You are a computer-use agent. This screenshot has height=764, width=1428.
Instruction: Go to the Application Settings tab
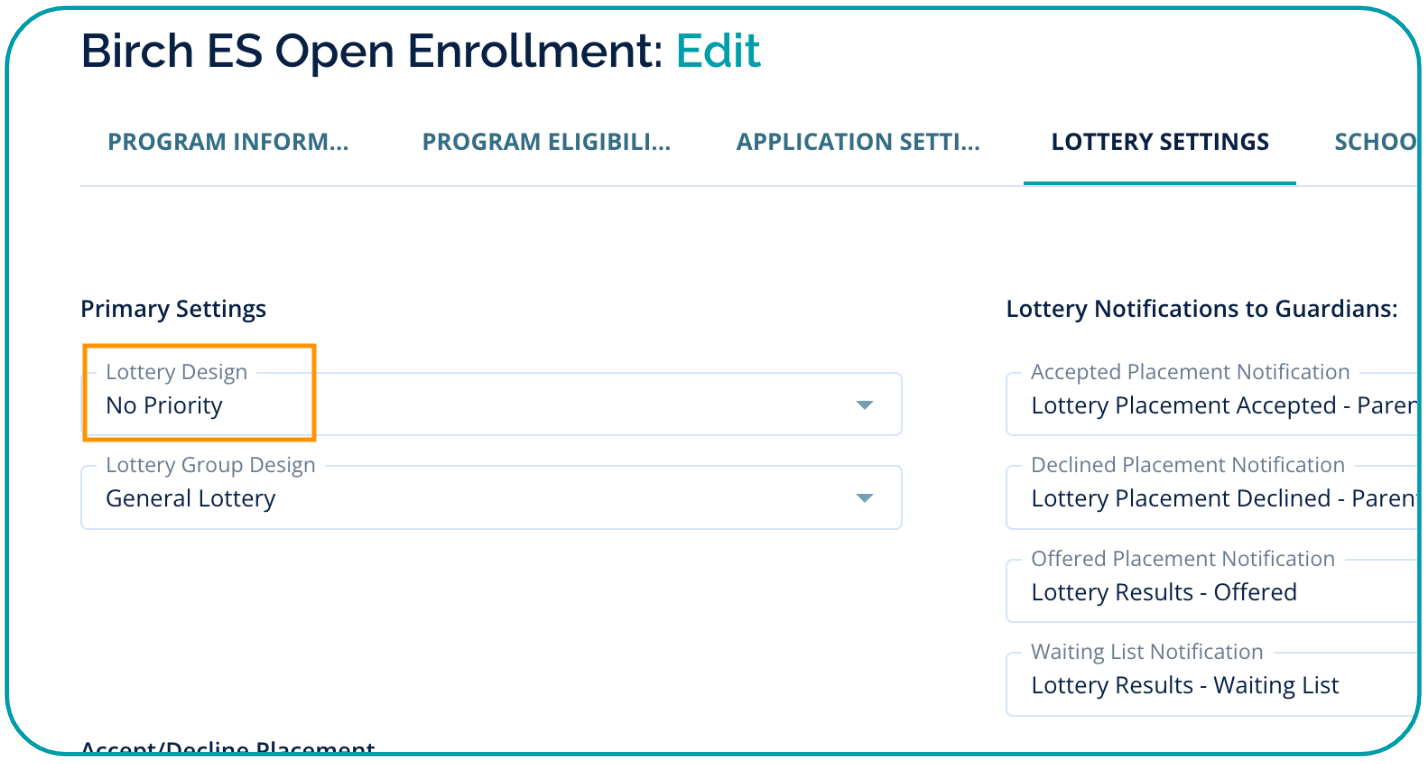click(858, 142)
